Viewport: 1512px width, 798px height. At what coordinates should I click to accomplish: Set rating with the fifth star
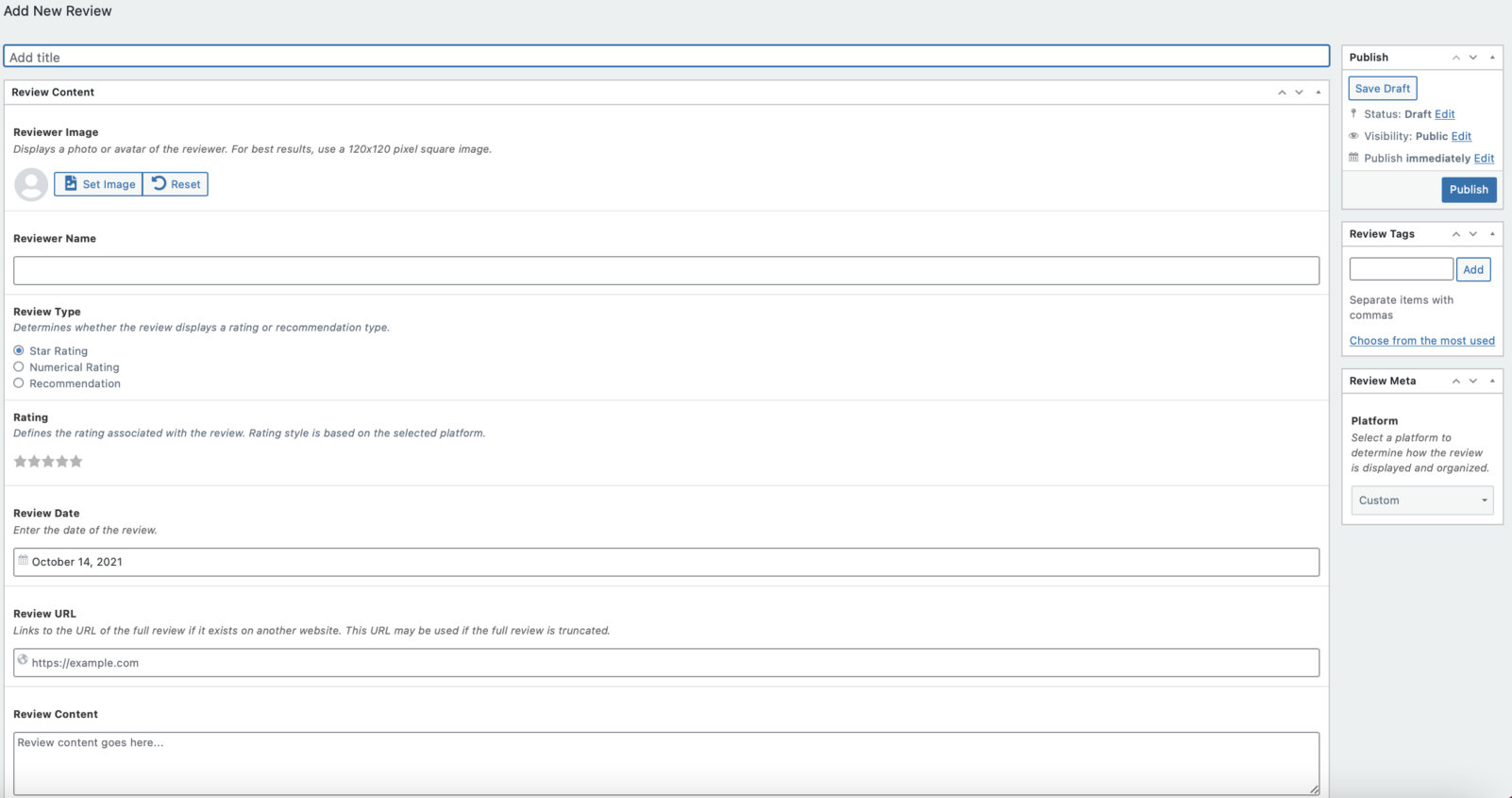[x=76, y=462]
